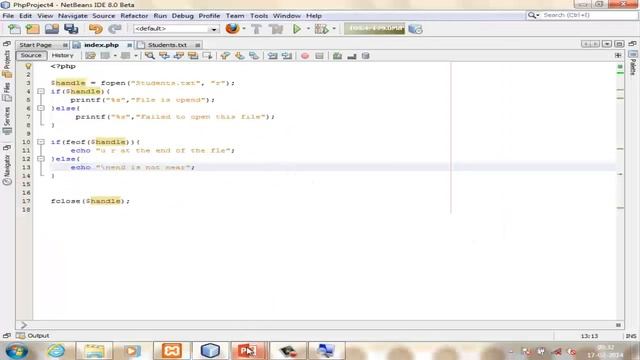Collapse the else fold at line 6
This screenshot has width=640, height=360.
[41, 108]
